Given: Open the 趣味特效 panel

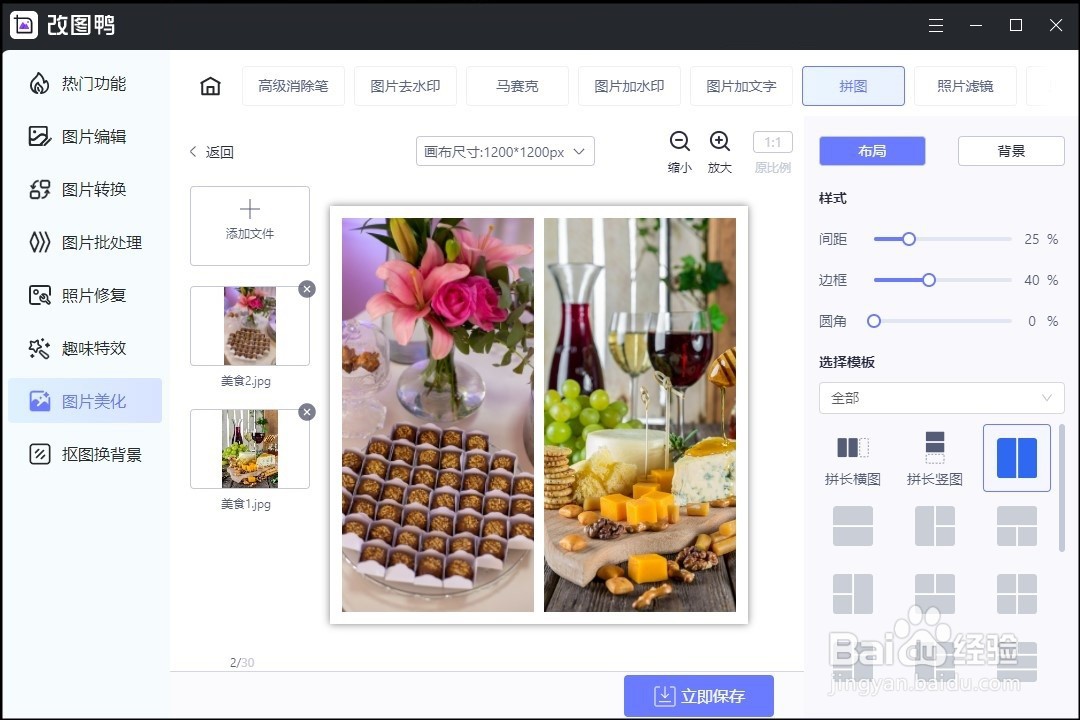Looking at the screenshot, I should 85,348.
